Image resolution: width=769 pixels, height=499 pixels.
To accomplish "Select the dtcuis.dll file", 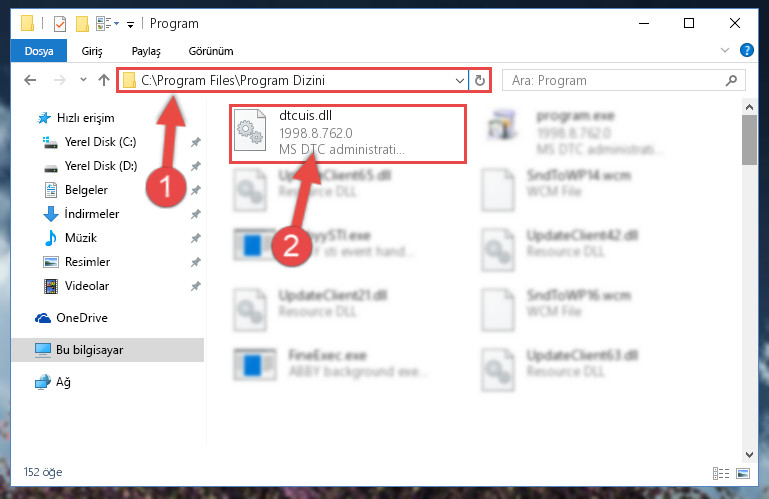I will coord(348,133).
